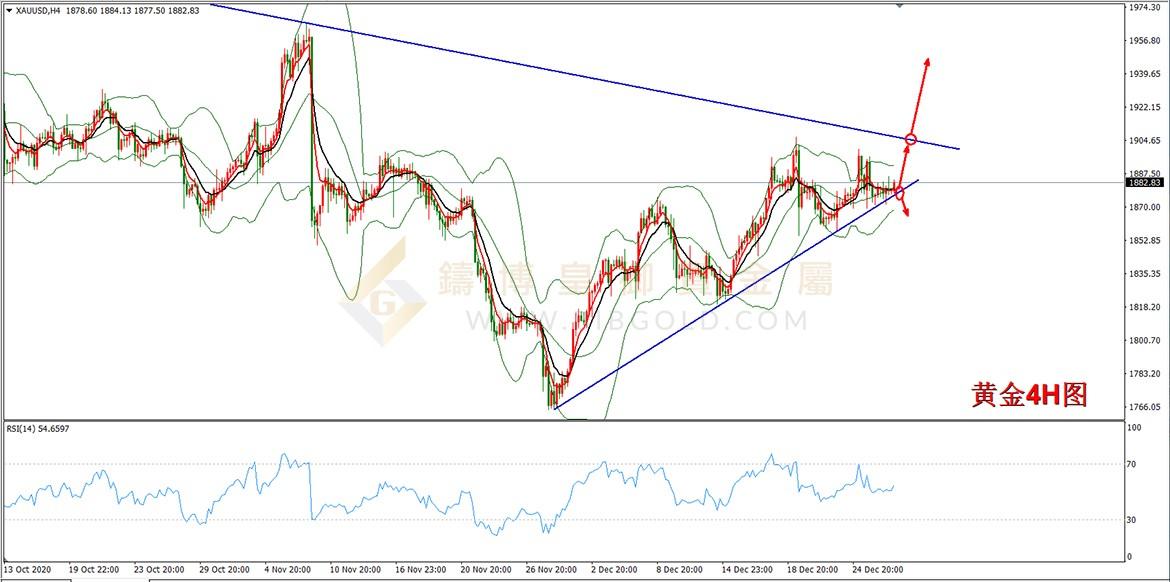
Task: Click the 1922.15 price axis label
Action: coord(1145,107)
